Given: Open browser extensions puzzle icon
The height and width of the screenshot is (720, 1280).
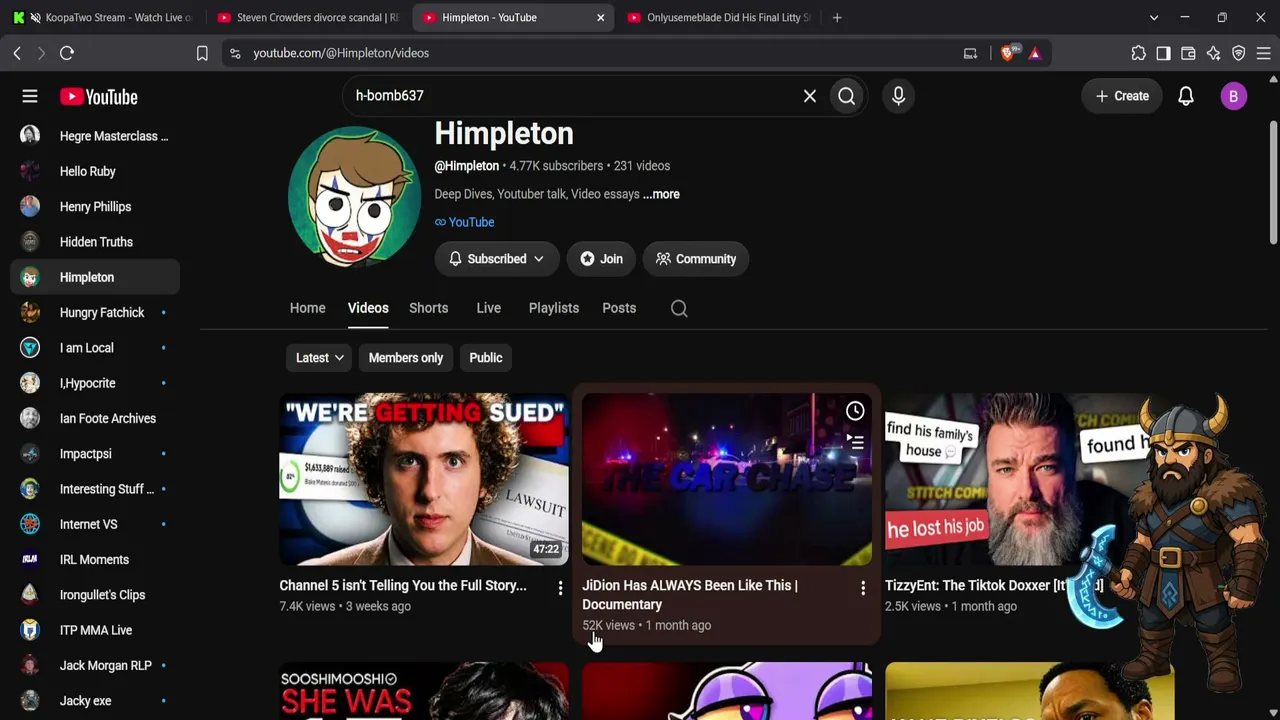Looking at the screenshot, I should (1138, 53).
